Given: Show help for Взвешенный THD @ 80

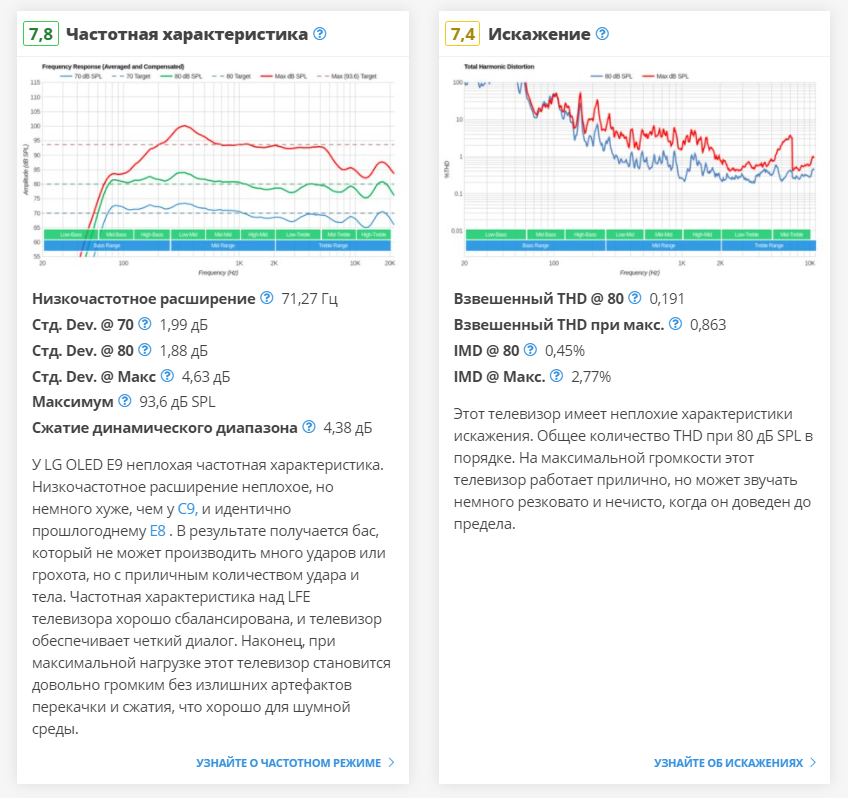Looking at the screenshot, I should [635, 298].
